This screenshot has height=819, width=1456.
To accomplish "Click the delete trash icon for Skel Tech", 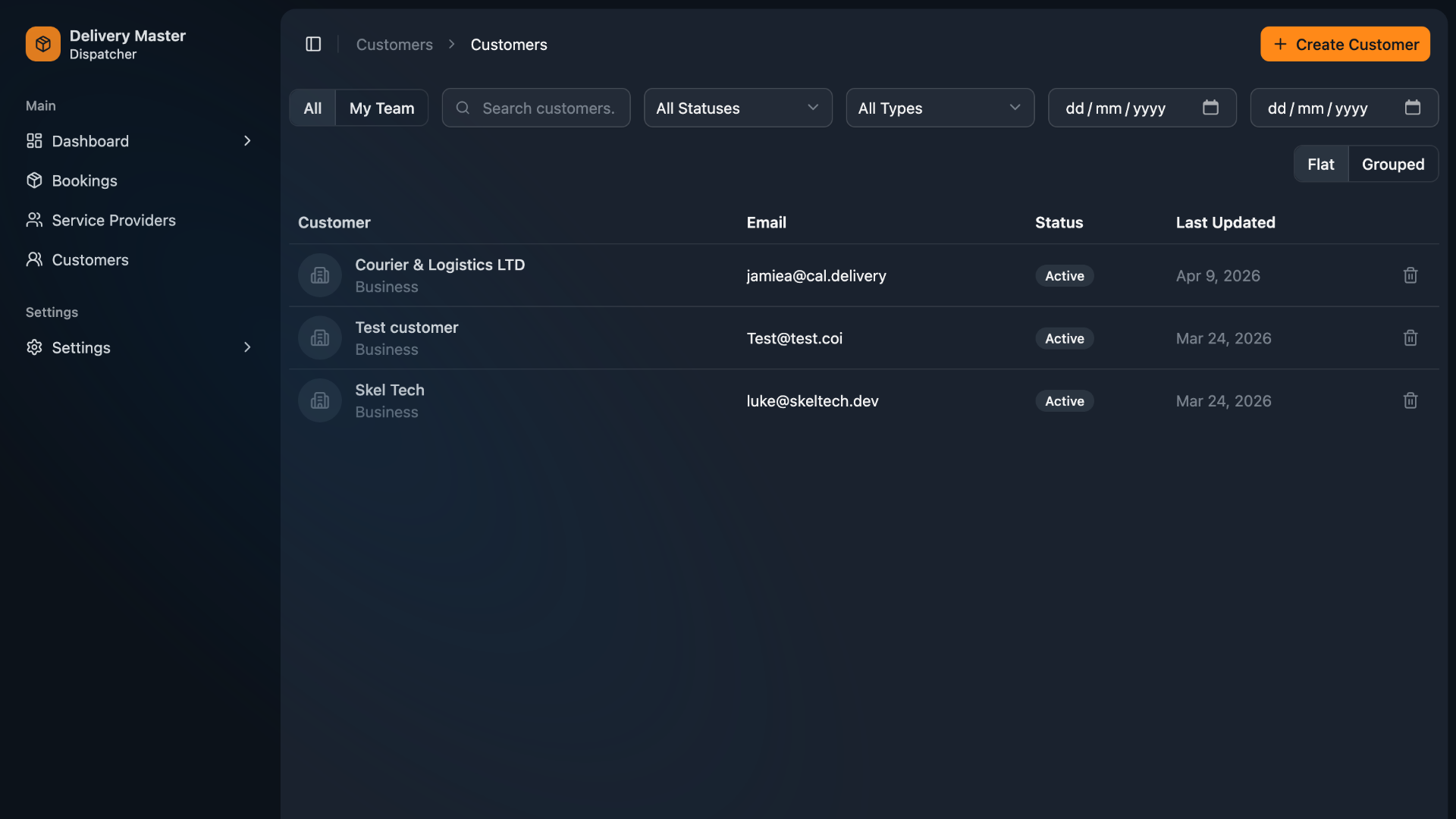I will tap(1410, 400).
